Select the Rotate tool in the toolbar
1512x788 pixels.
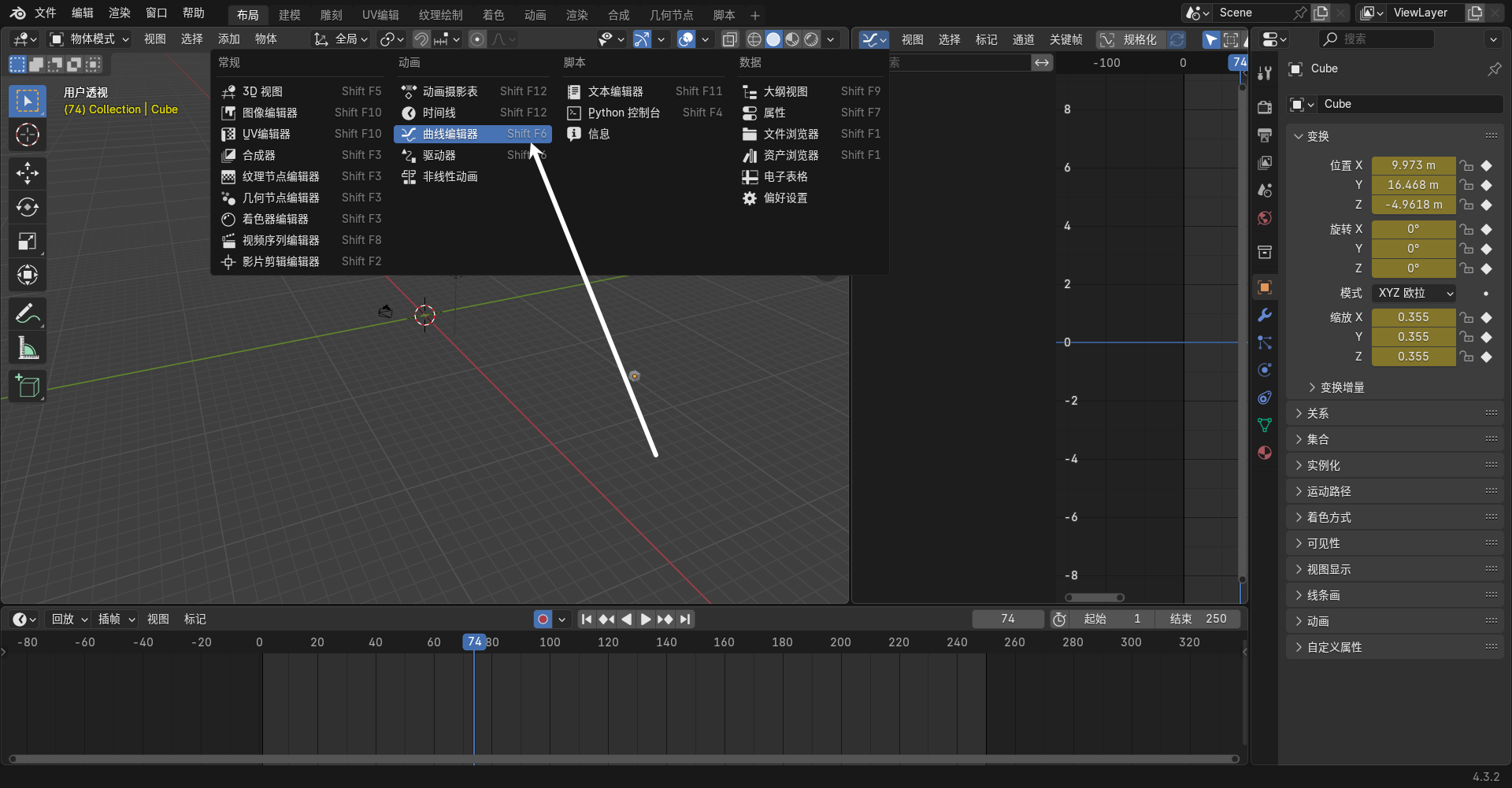tap(28, 207)
